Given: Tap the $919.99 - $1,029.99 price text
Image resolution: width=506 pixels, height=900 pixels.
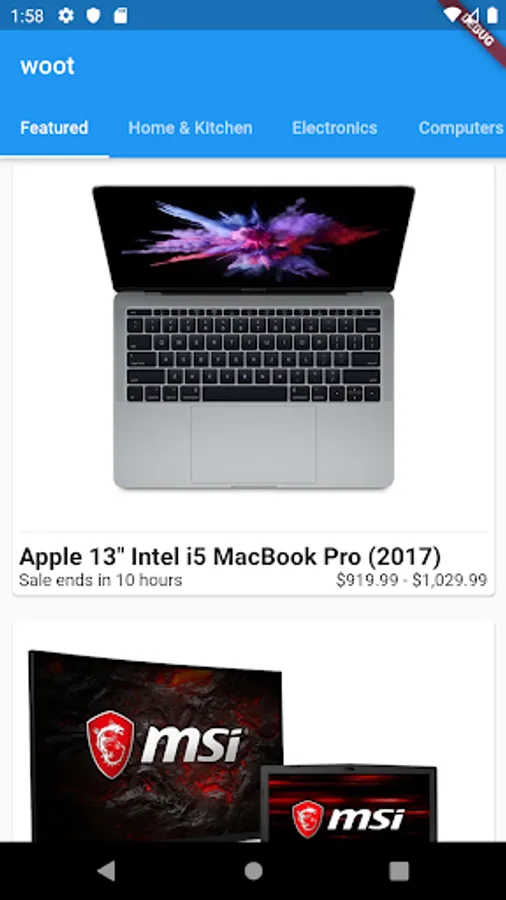Looking at the screenshot, I should pyautogui.click(x=412, y=580).
